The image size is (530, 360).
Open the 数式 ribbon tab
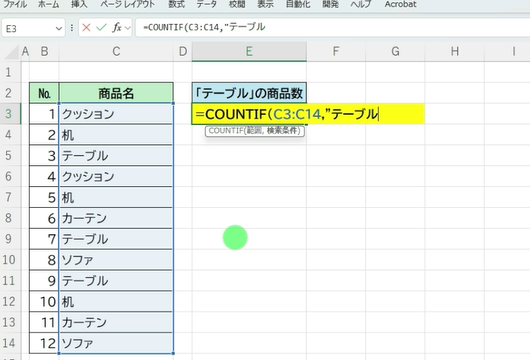(x=176, y=4)
